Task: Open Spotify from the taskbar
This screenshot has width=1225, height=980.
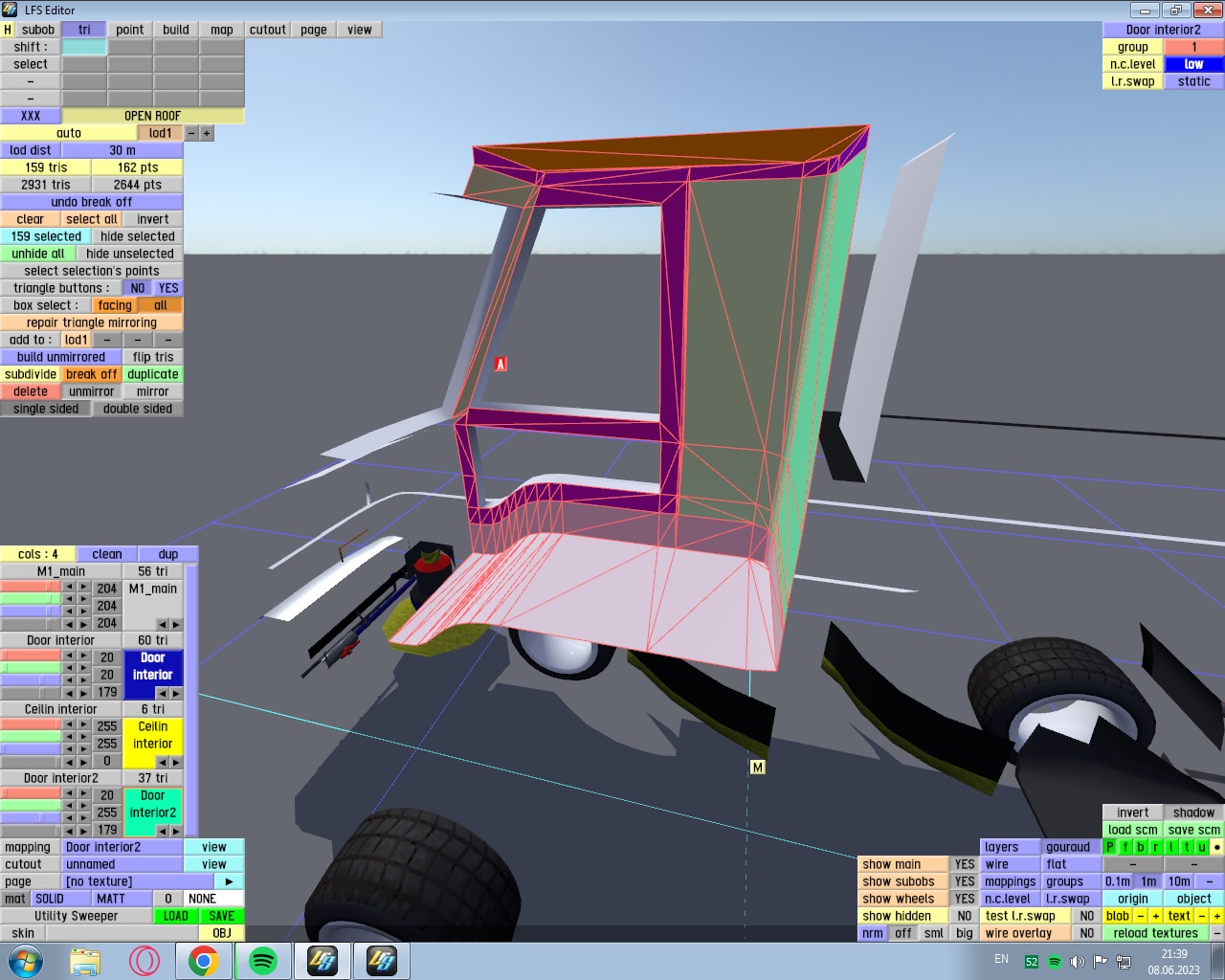Action: (x=262, y=961)
